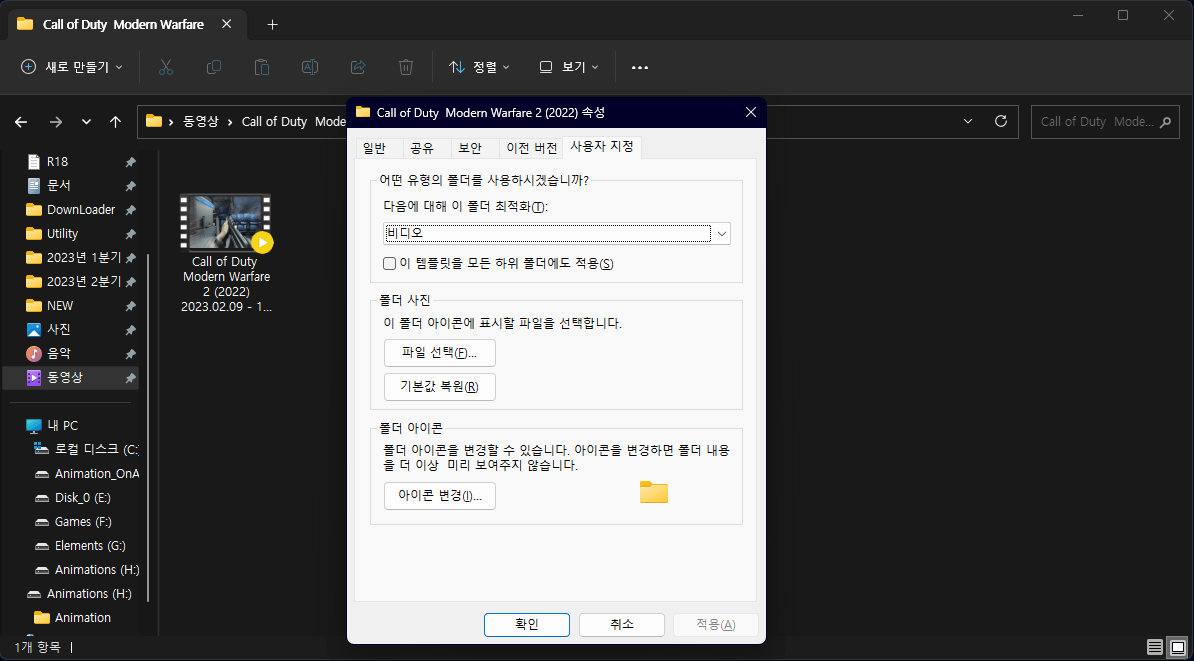The height and width of the screenshot is (661, 1194).
Task: Switch to the 공유 tab
Action: tap(422, 148)
